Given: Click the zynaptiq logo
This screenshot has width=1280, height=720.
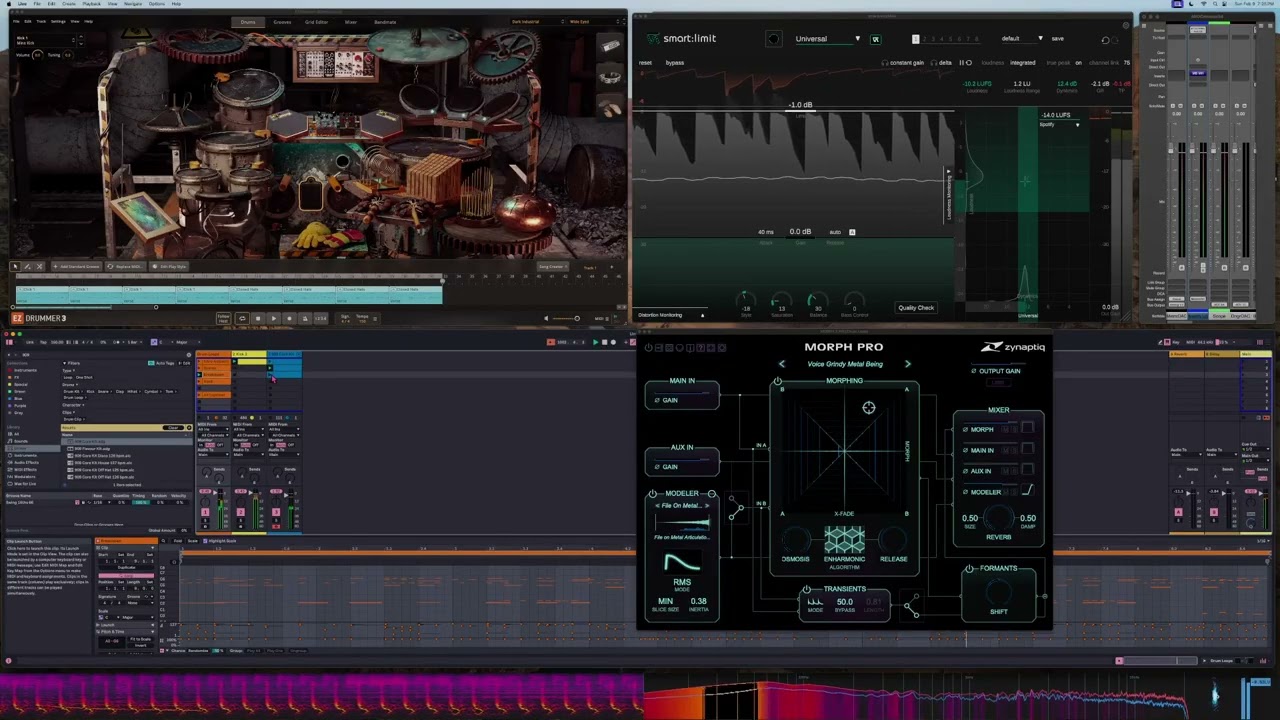Looking at the screenshot, I should click(1012, 347).
